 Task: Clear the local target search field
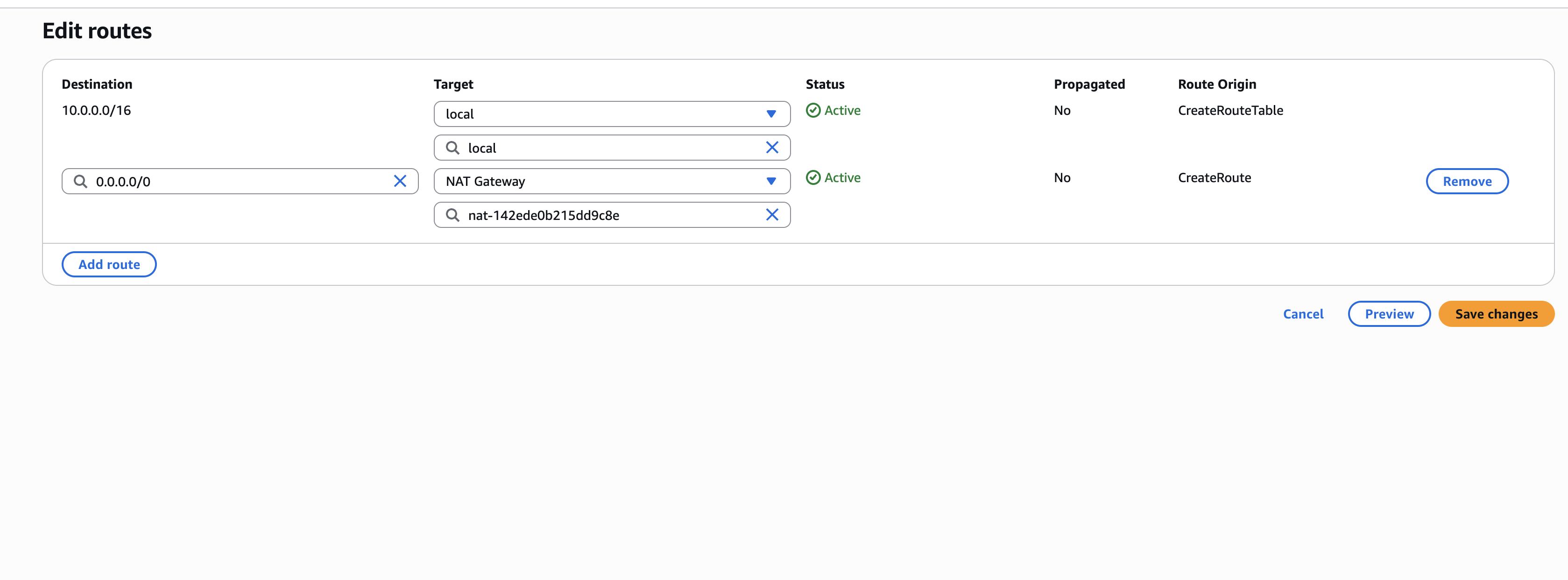tap(772, 147)
